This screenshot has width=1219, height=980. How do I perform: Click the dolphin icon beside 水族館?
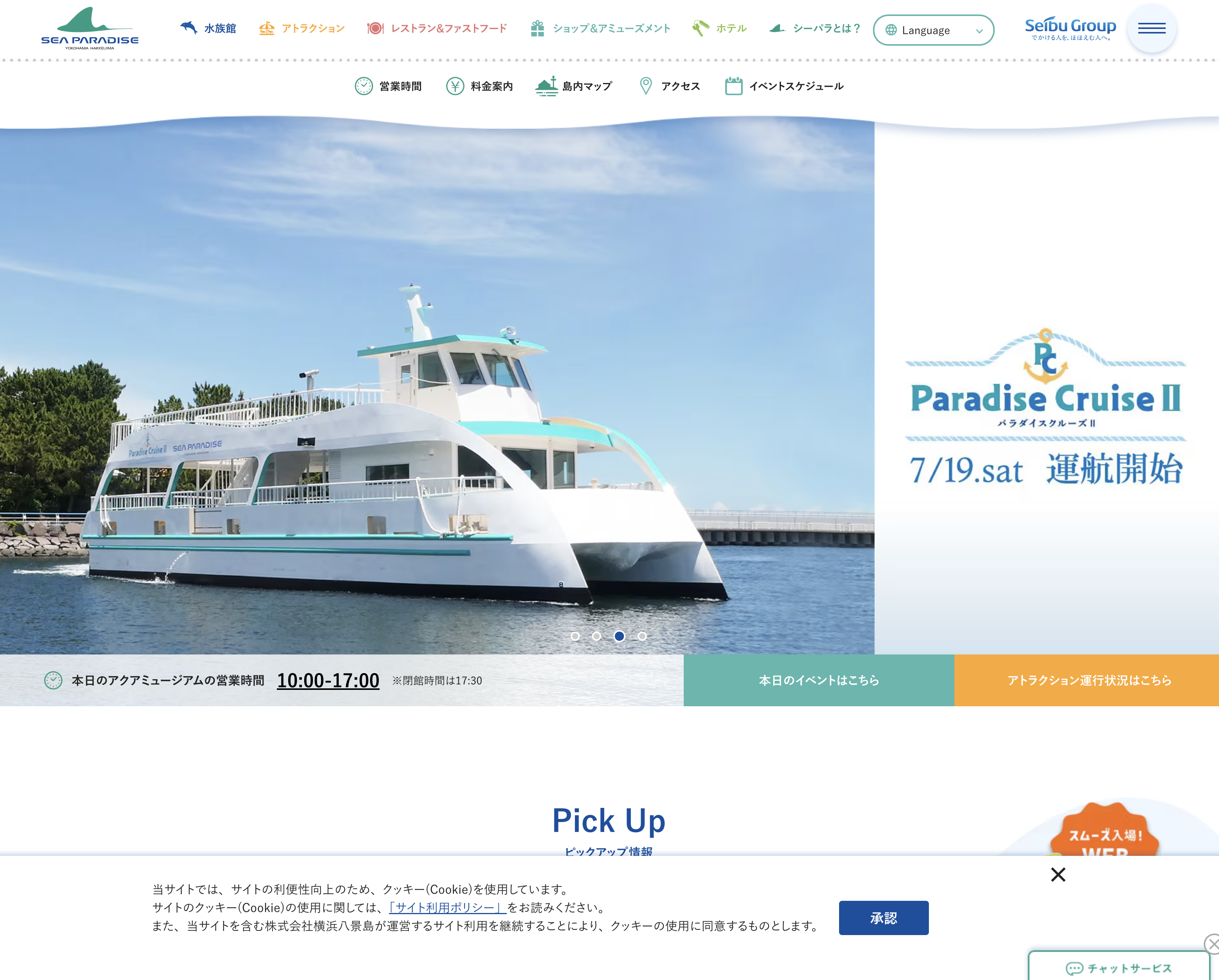(x=188, y=27)
